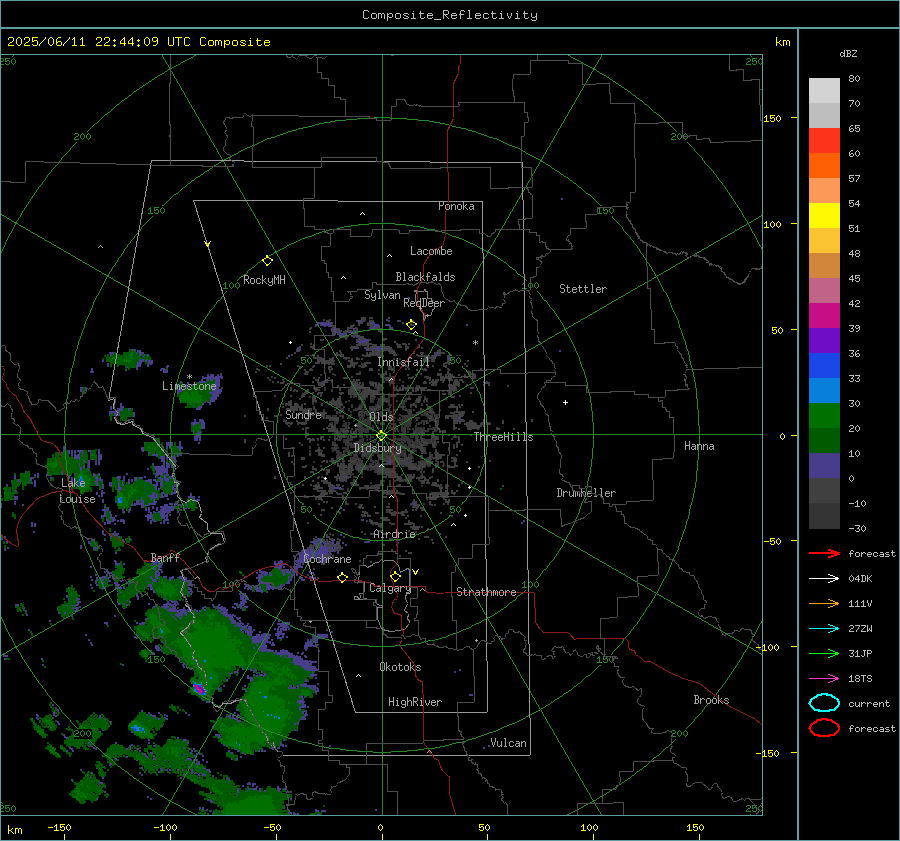Viewport: 900px width, 841px height.
Task: Click the Okotoks label
Action: [400, 667]
